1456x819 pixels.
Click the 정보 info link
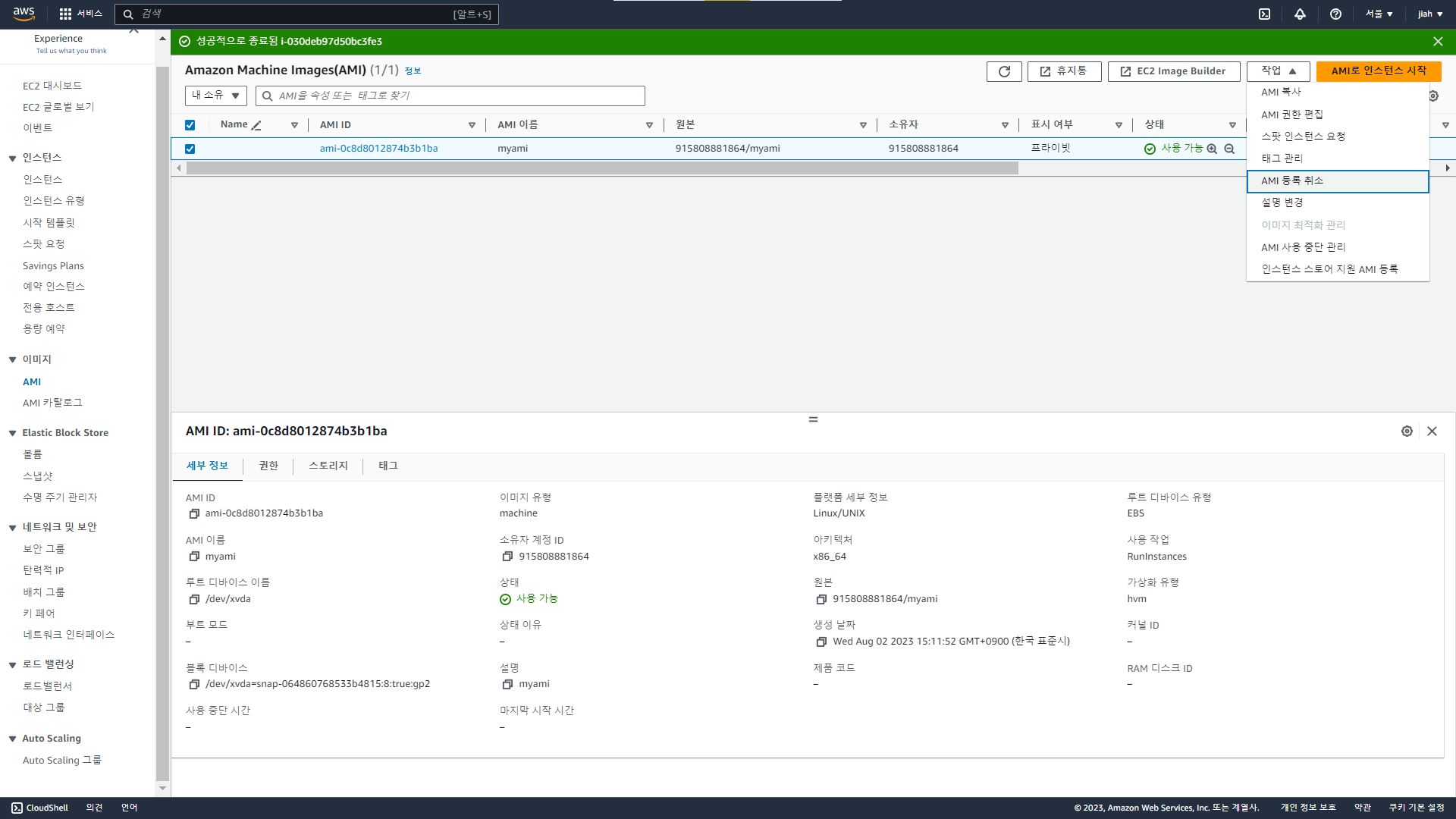pos(413,71)
